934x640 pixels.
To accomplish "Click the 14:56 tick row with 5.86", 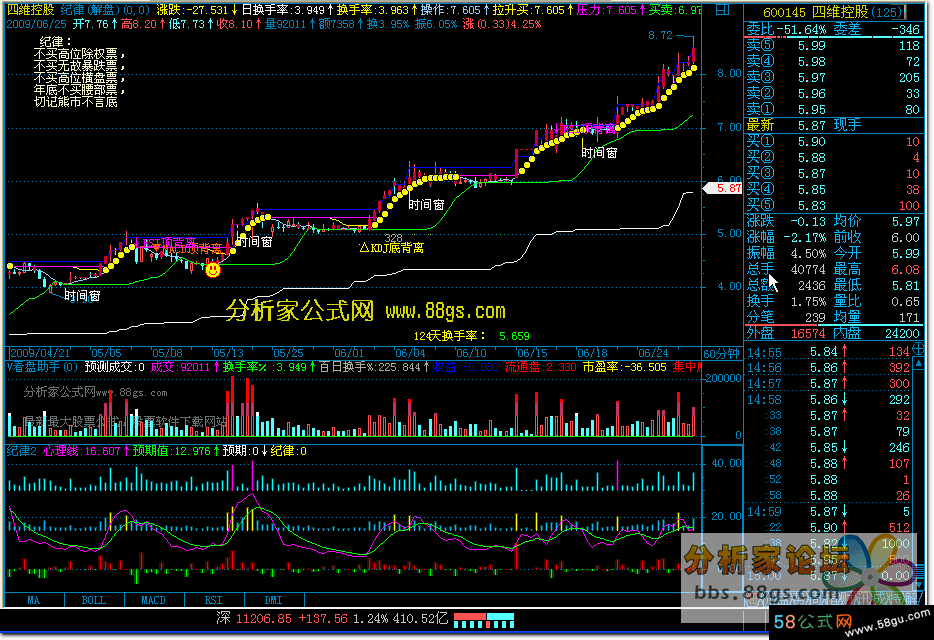I will coord(828,368).
